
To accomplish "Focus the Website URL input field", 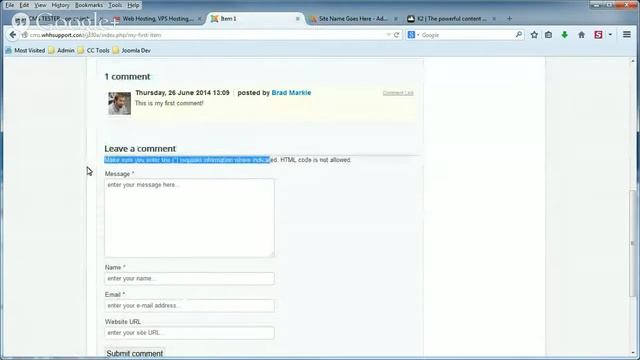I will [x=189, y=333].
